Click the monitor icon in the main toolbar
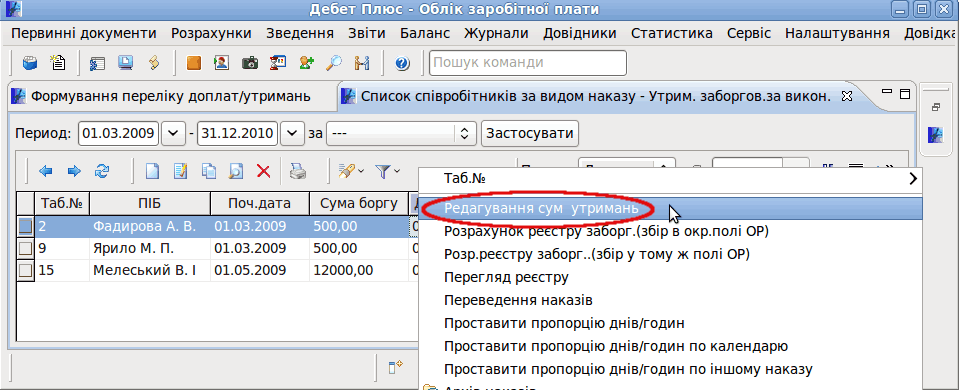Viewport: 959px width, 390px height. click(125, 62)
